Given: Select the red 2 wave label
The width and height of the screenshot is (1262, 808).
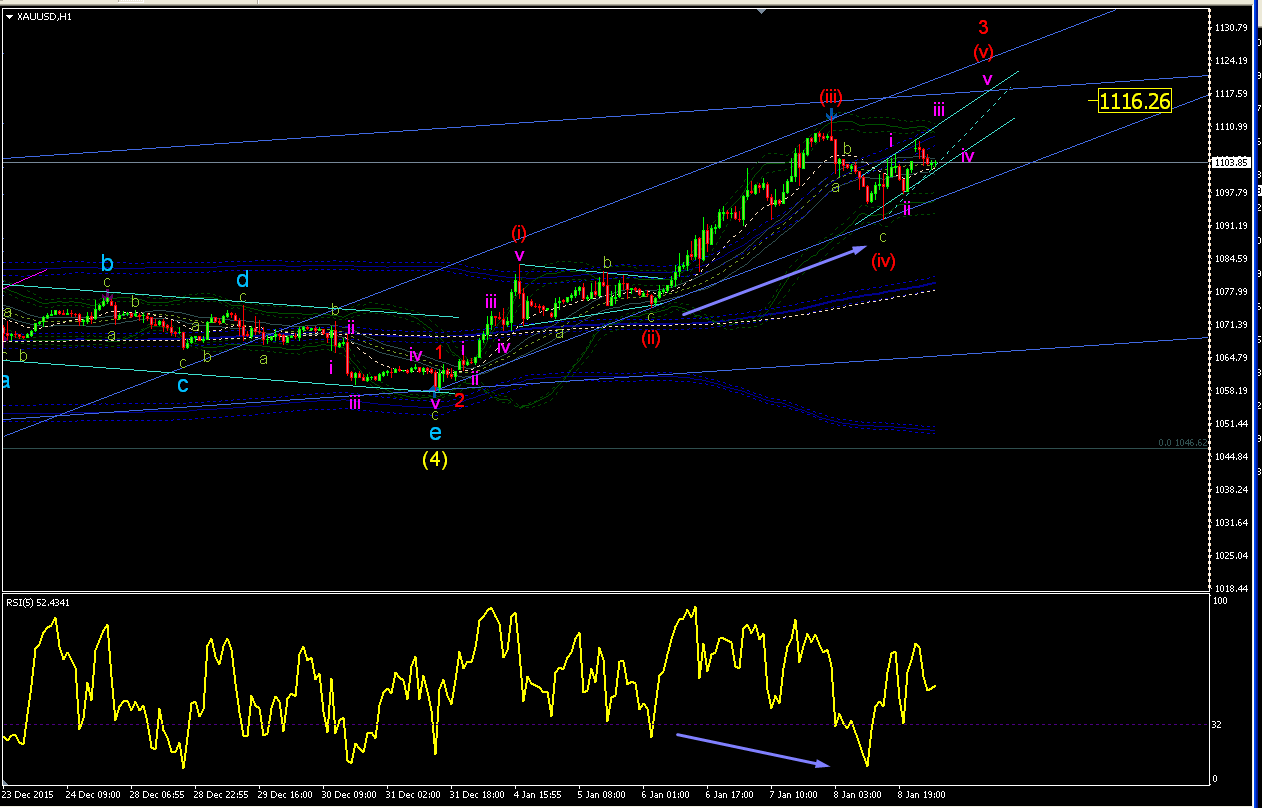Looking at the screenshot, I should [x=459, y=400].
